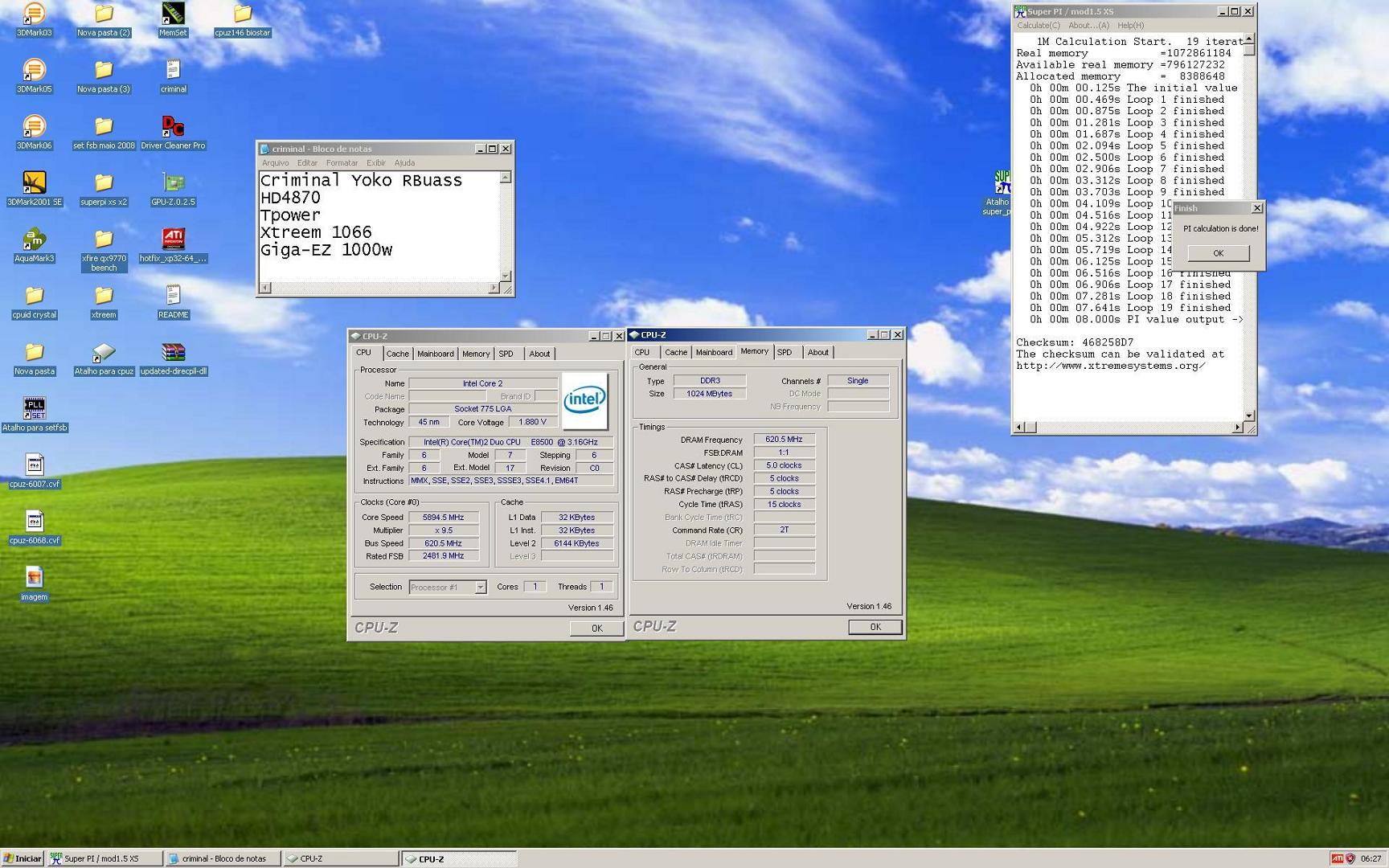Open About...(A) menu in Super PI
1389x868 pixels.
(x=1088, y=26)
